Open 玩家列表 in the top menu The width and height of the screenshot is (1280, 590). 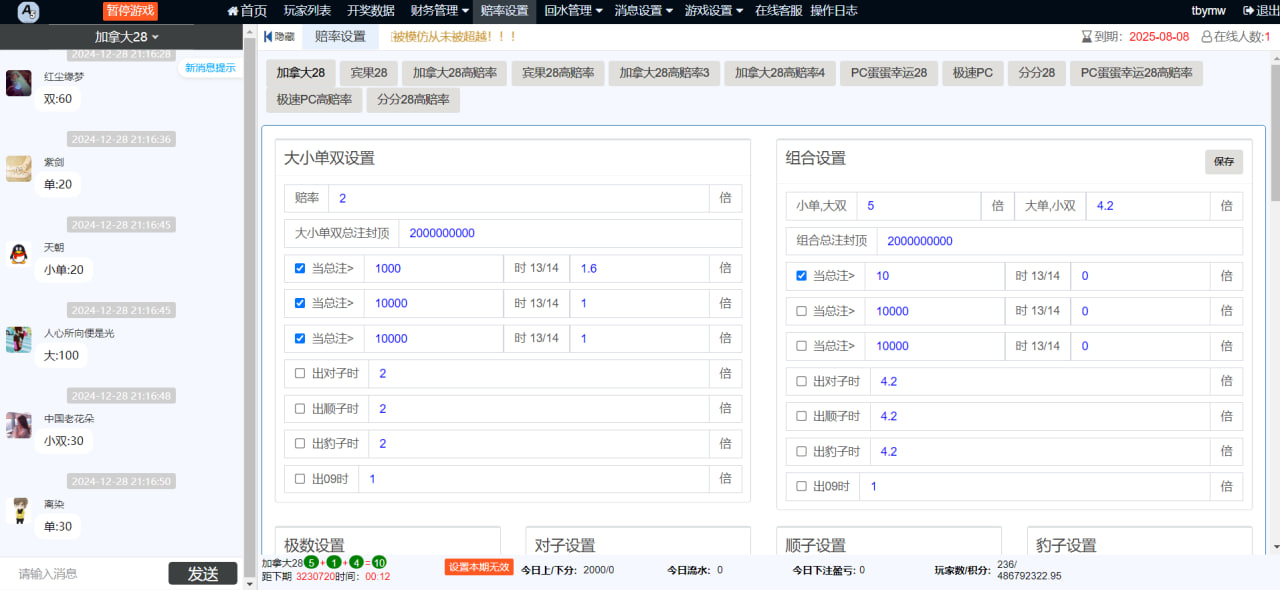pyautogui.click(x=307, y=11)
